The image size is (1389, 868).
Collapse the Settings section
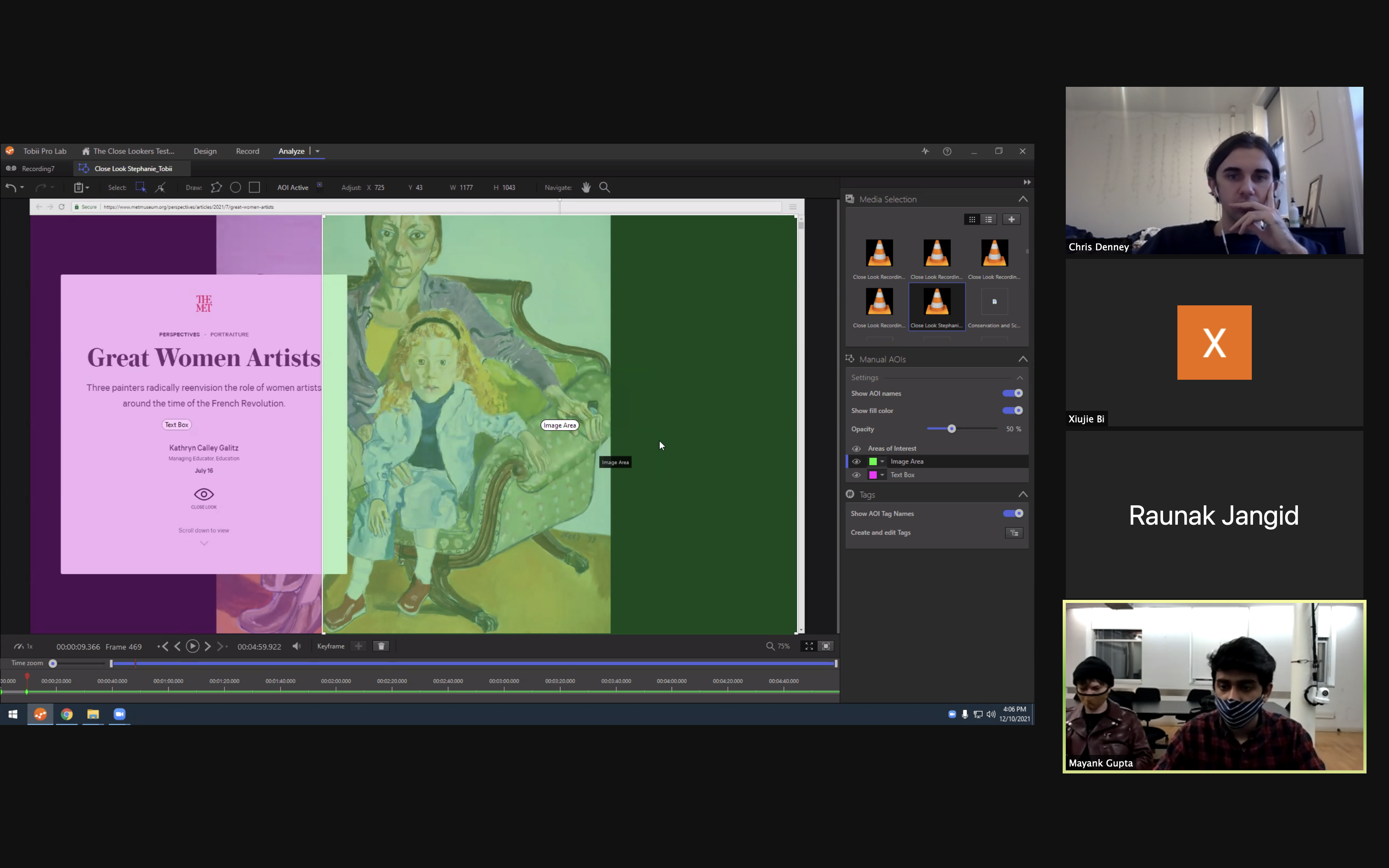1020,378
